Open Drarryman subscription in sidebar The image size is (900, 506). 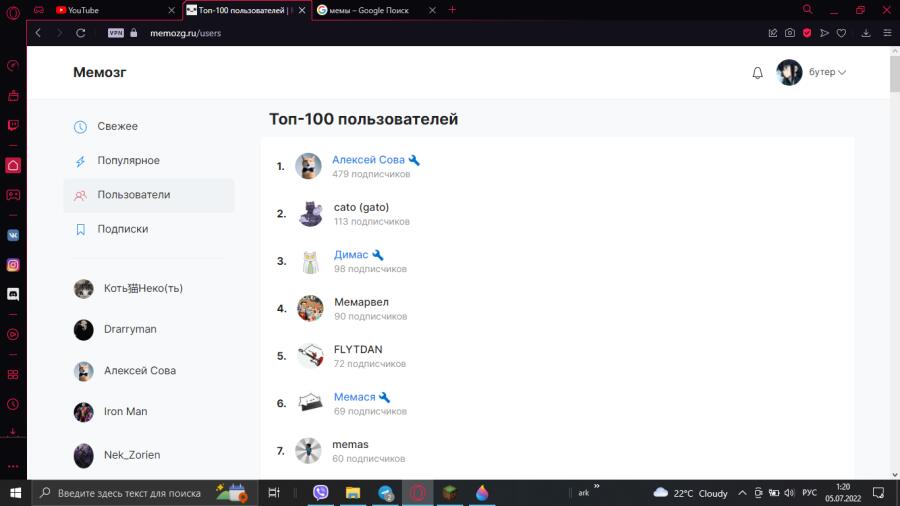[115, 330]
